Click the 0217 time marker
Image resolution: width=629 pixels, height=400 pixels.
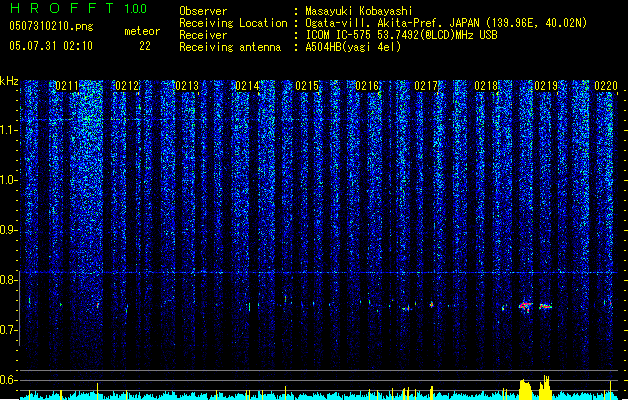click(x=426, y=86)
